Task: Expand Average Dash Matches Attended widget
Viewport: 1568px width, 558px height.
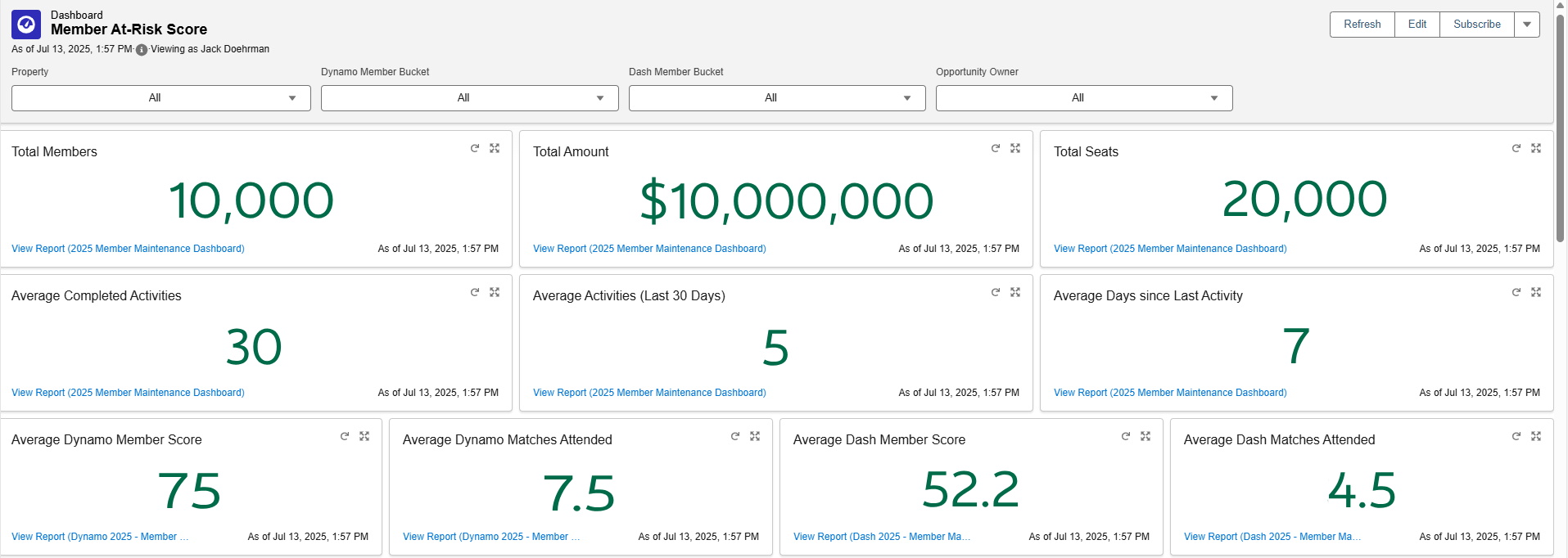Action: 1536,436
